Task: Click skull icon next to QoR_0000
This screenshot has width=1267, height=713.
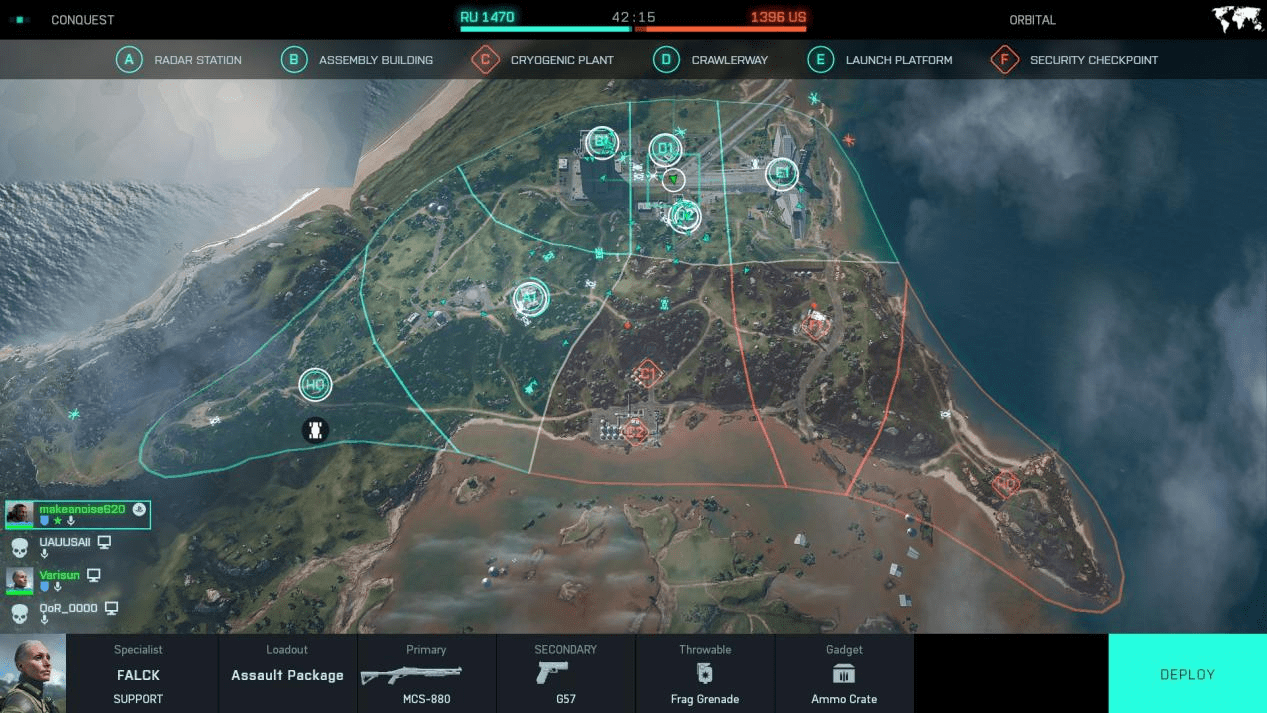Action: coord(19,613)
